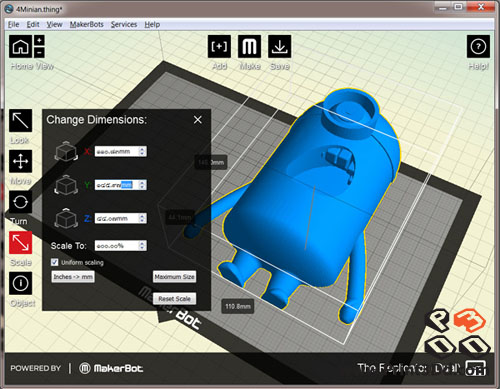This screenshot has width=500, height=389.
Task: Adjust the Z dimension spinner arrows
Action: coord(142,218)
